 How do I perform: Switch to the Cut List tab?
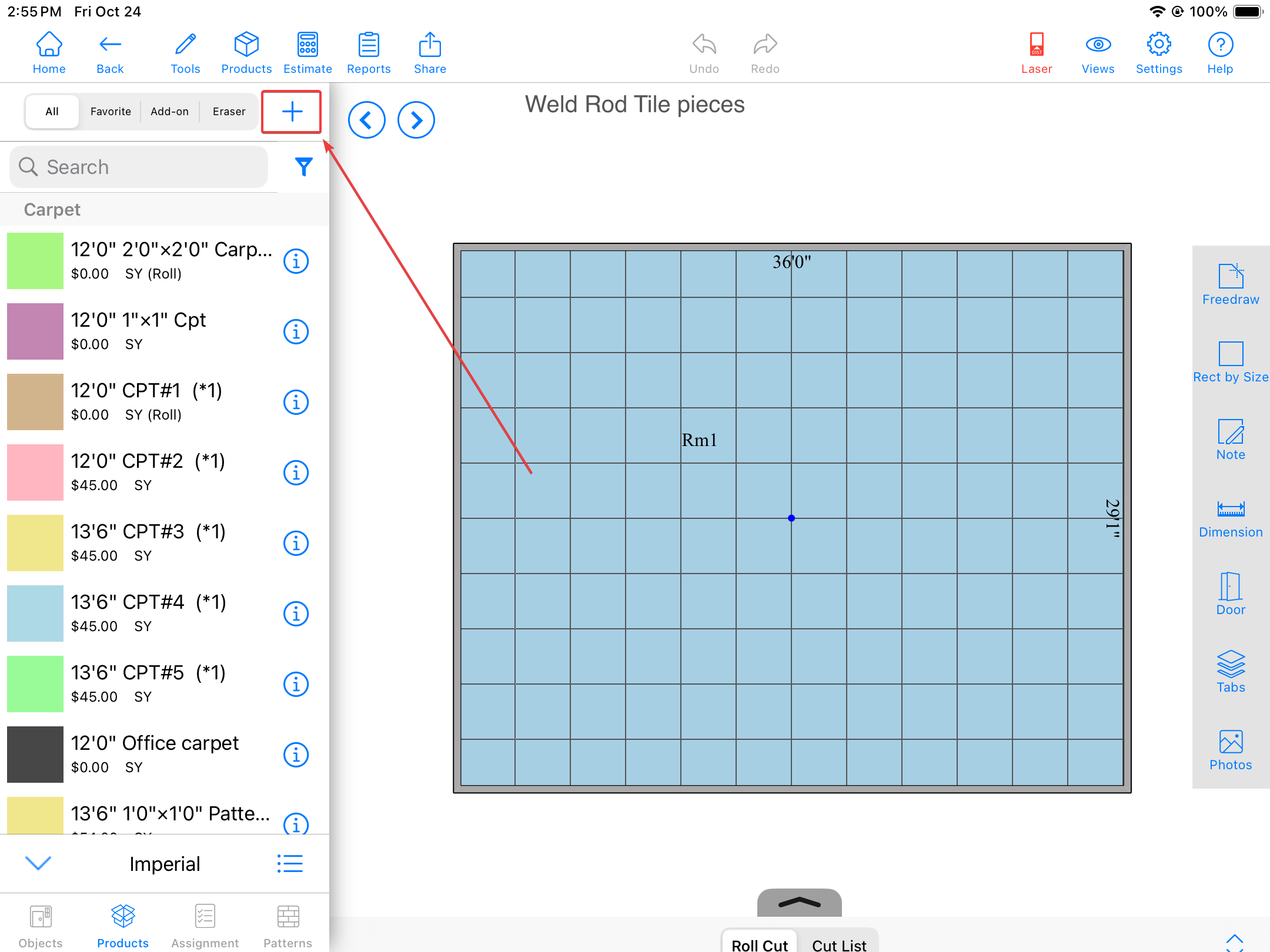838,944
